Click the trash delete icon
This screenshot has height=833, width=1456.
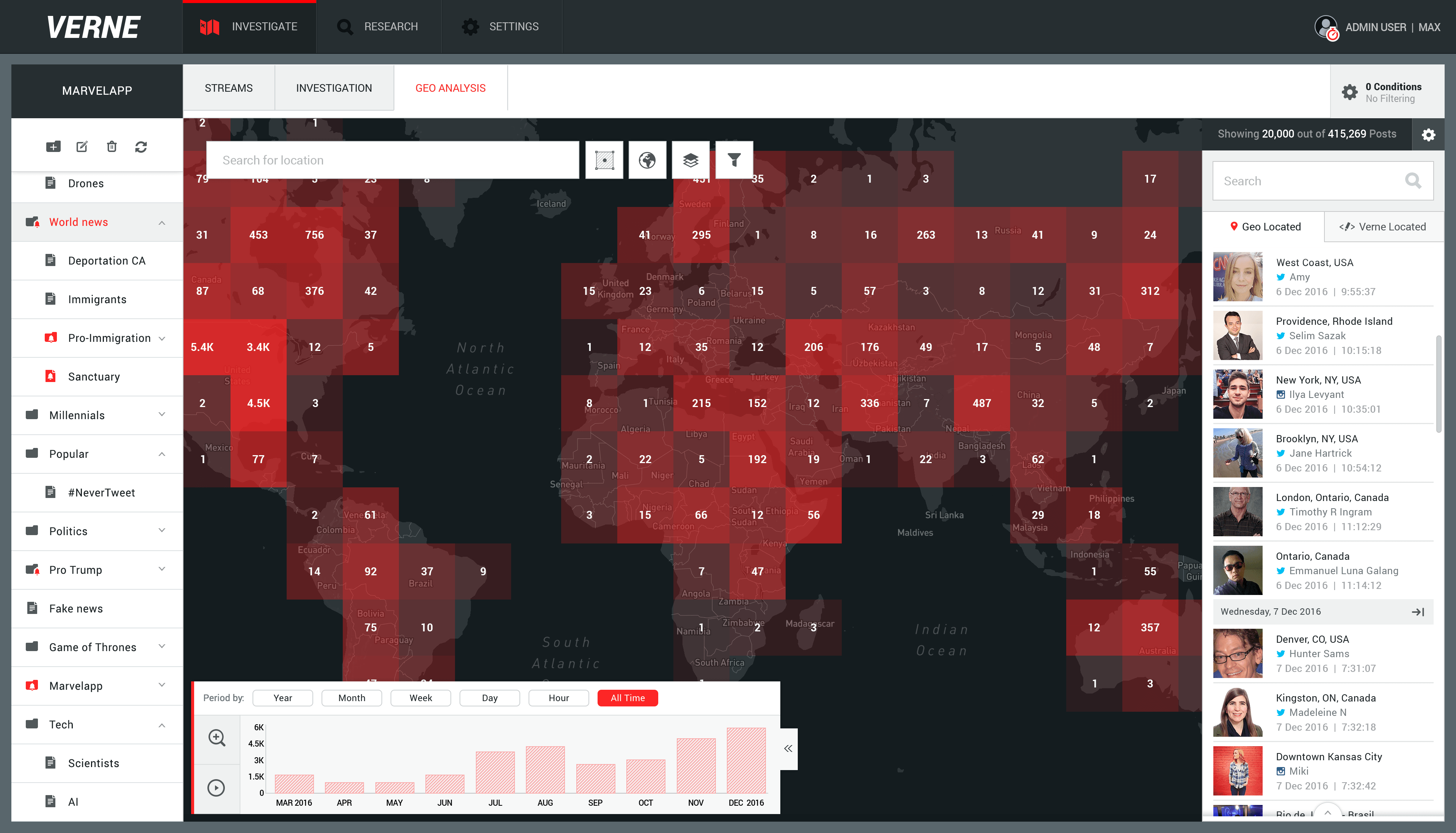point(111,147)
